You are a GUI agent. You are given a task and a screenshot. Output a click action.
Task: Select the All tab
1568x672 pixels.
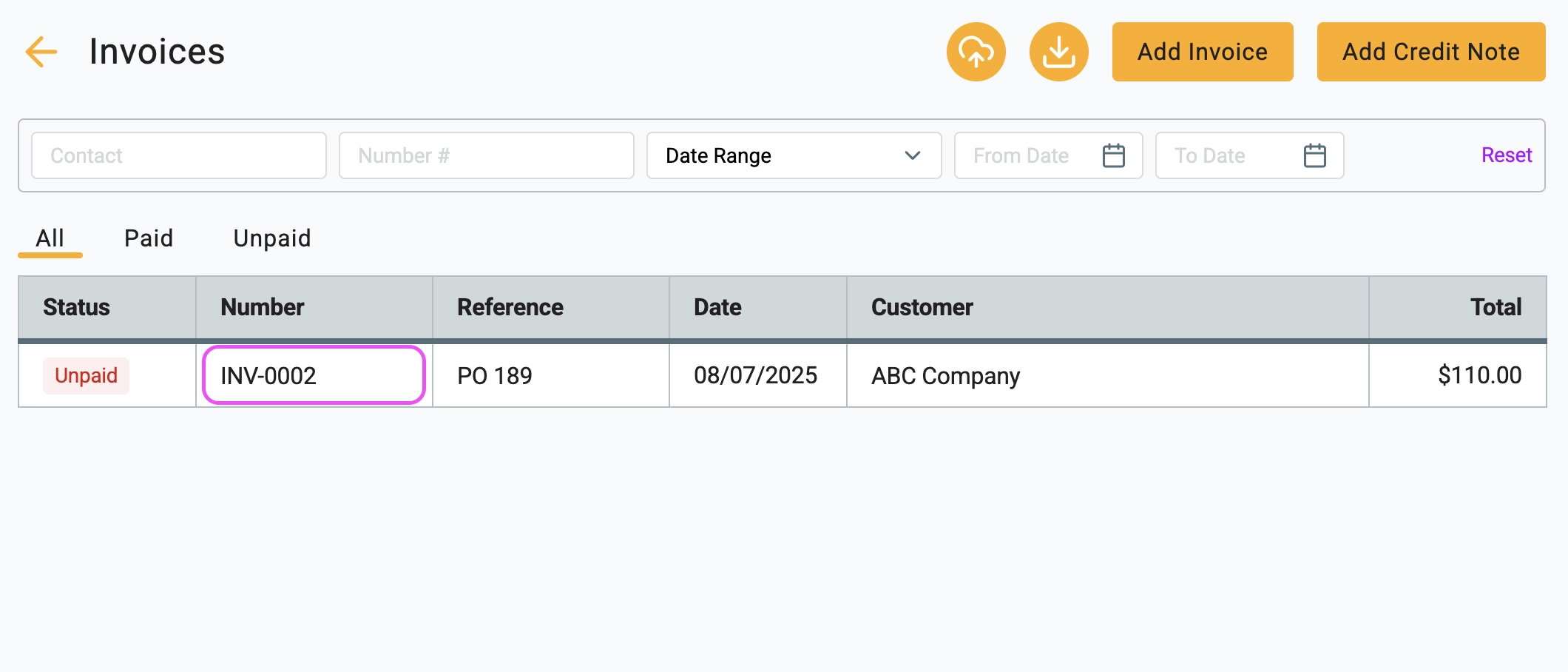50,238
